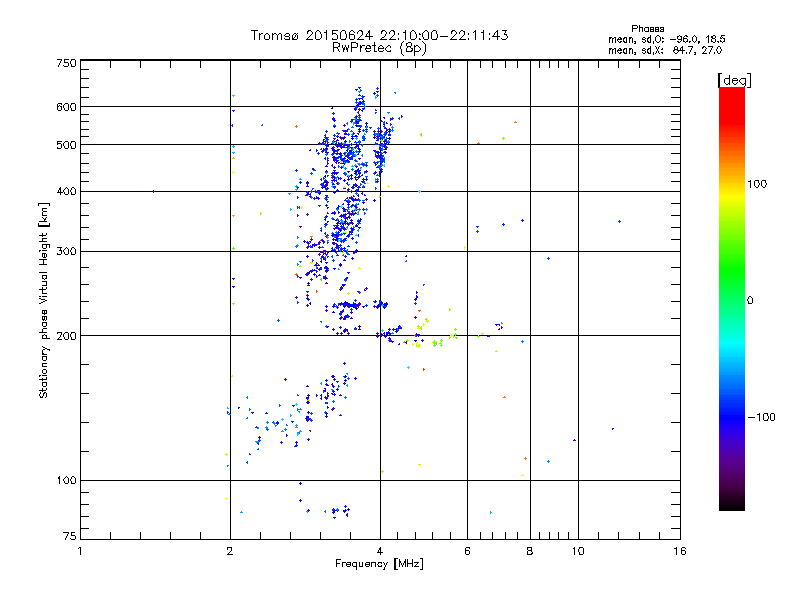
Task: Select the 'mean, sd,X: 84.7, 27.0' line
Action: [x=665, y=50]
